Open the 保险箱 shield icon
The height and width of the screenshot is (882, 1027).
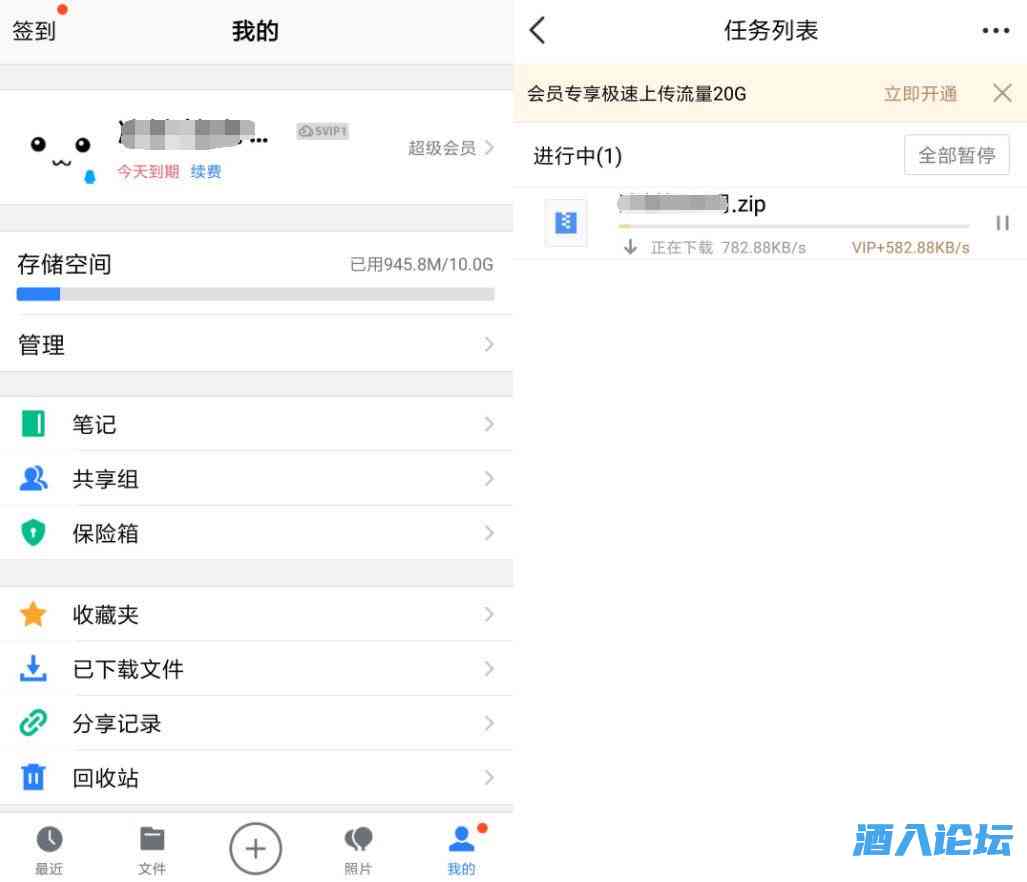pyautogui.click(x=33, y=532)
